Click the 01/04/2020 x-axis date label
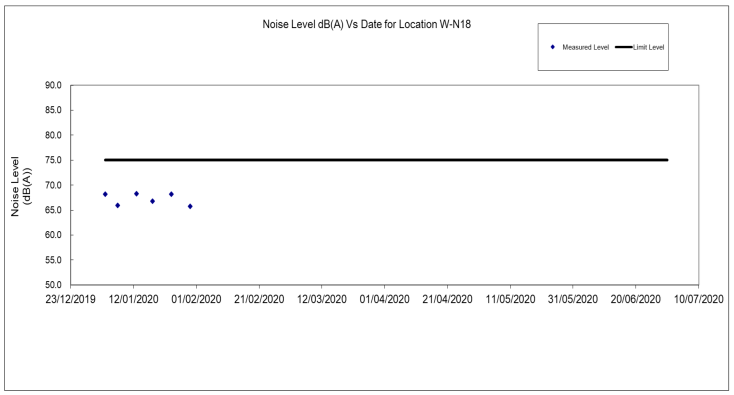The height and width of the screenshot is (395, 734). 384,300
